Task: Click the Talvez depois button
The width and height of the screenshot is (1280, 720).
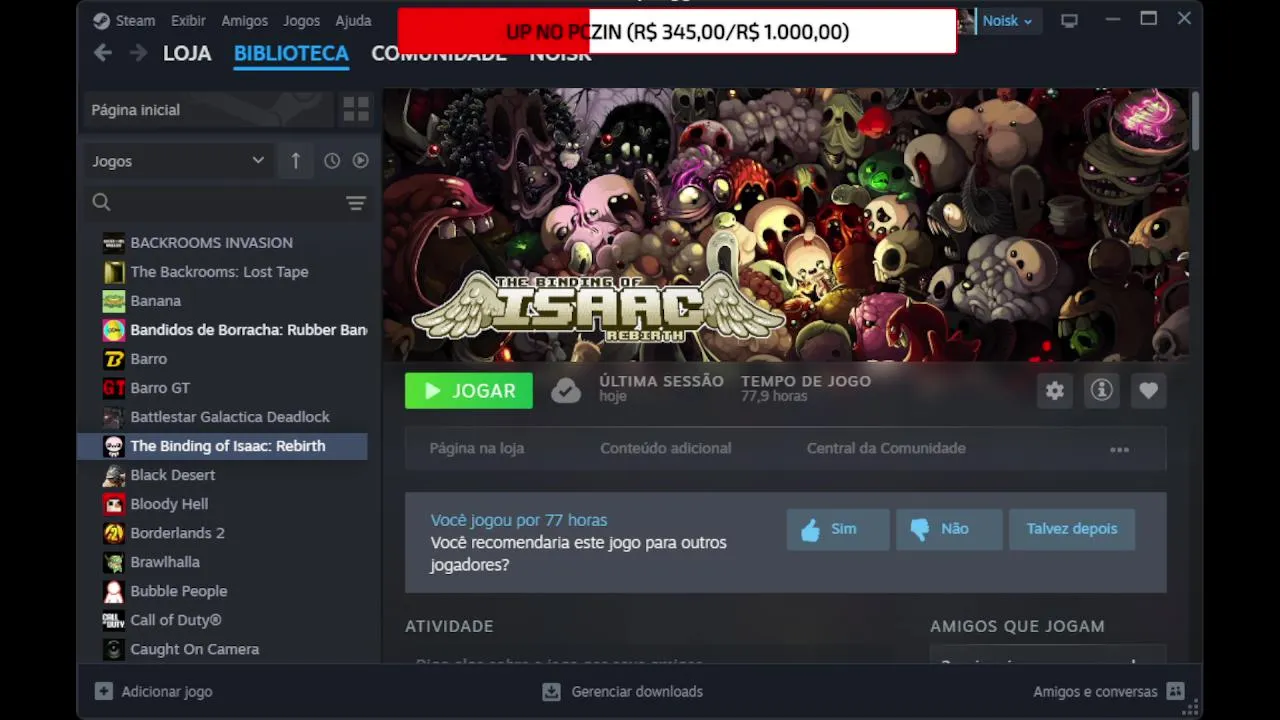Action: tap(1072, 529)
